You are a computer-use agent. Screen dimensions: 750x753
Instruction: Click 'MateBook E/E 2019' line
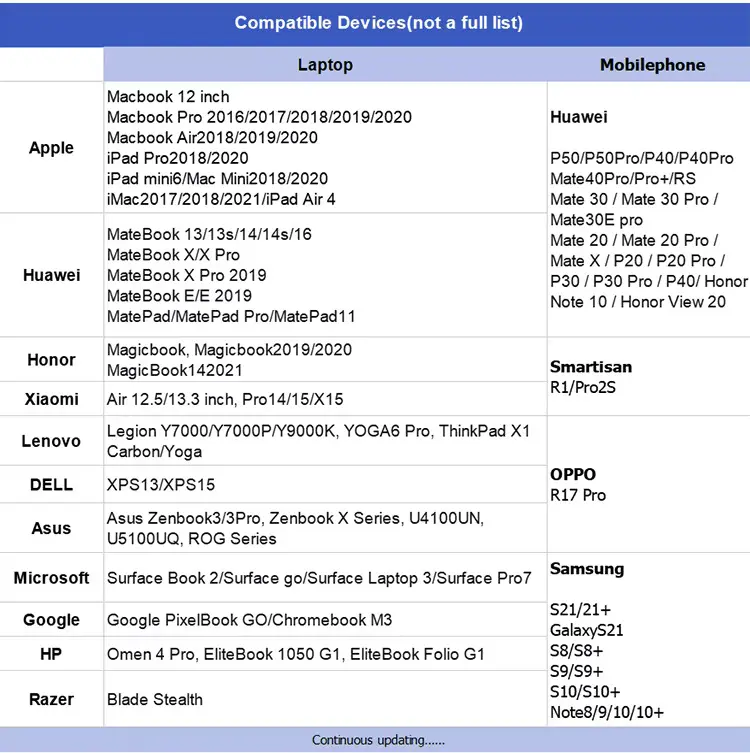[180, 296]
